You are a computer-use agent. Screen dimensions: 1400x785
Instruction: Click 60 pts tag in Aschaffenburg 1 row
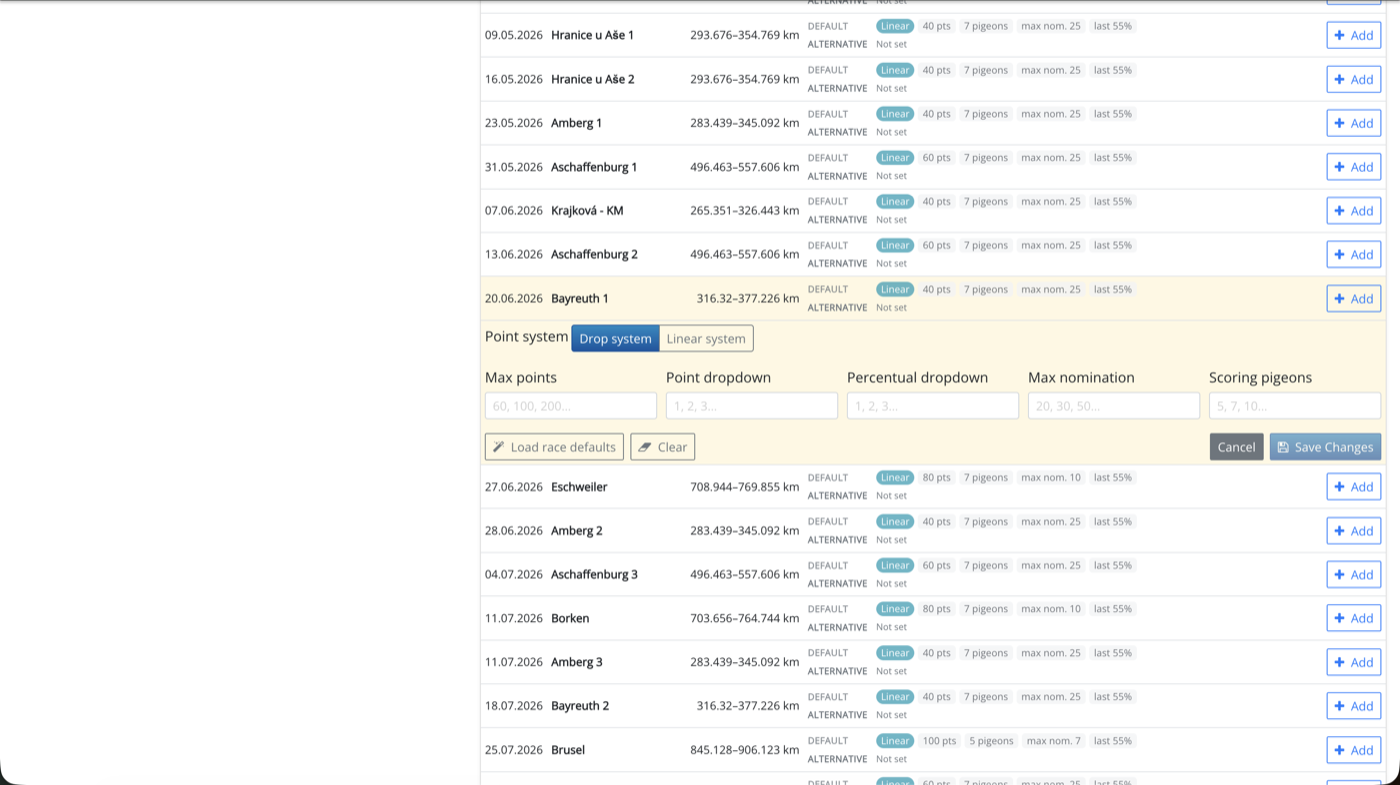937,158
